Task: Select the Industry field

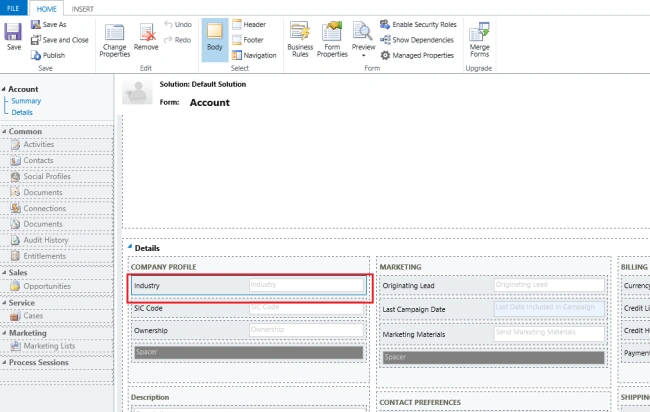Action: (249, 285)
